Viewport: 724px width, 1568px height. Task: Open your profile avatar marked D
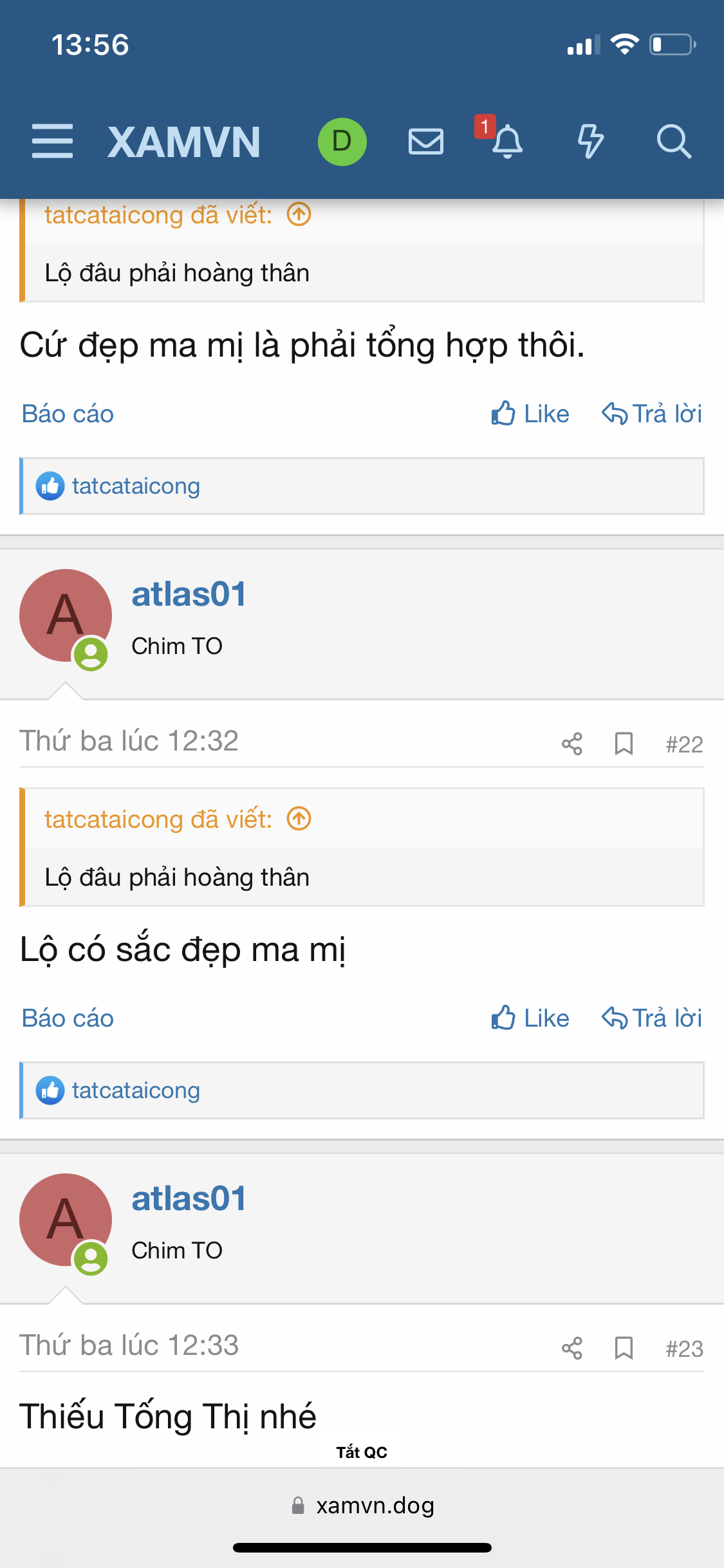point(342,142)
